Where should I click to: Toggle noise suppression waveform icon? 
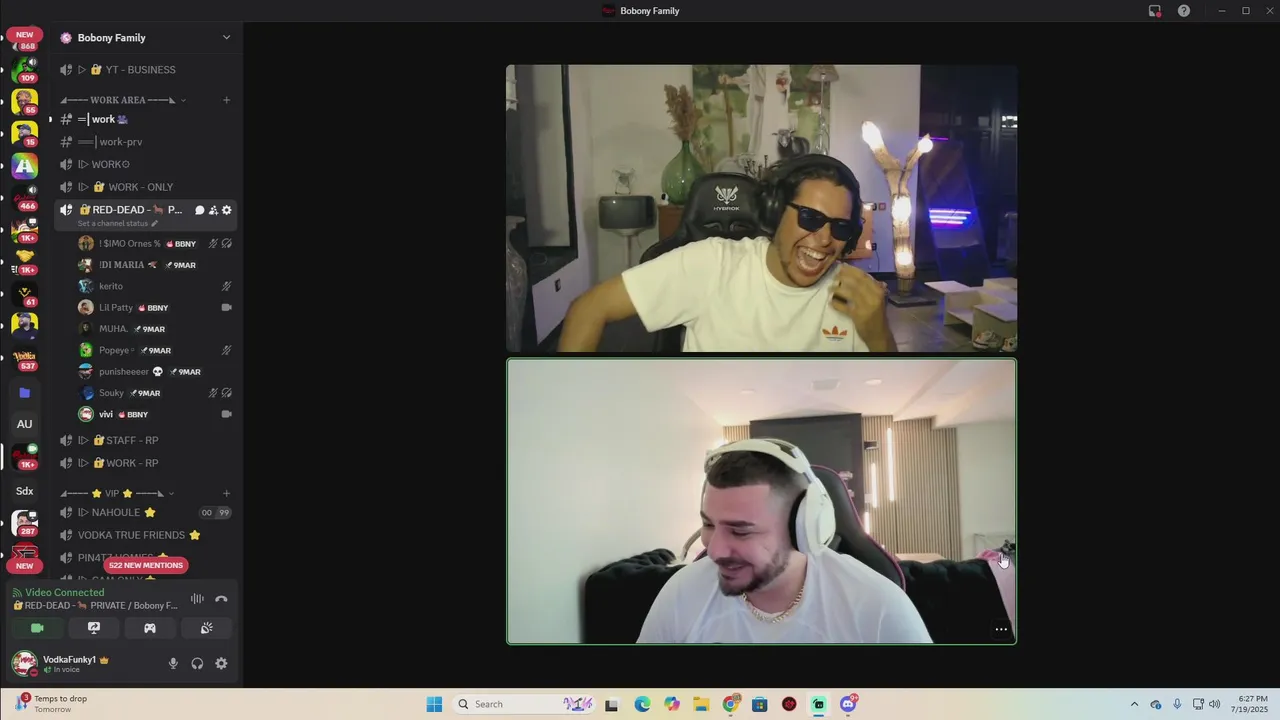click(197, 599)
